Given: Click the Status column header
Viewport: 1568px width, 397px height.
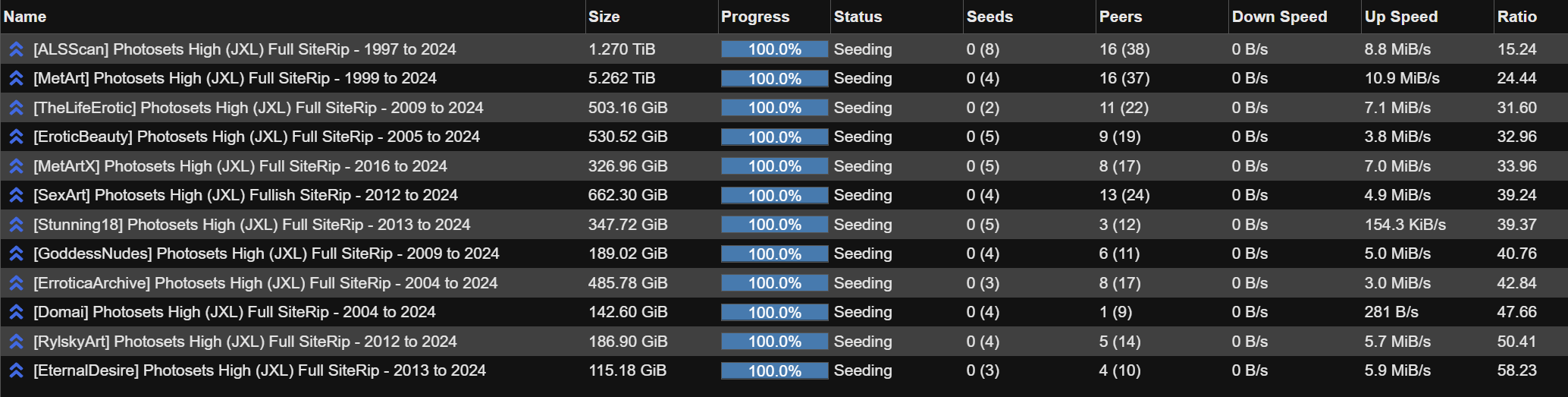Looking at the screenshot, I should (858, 17).
